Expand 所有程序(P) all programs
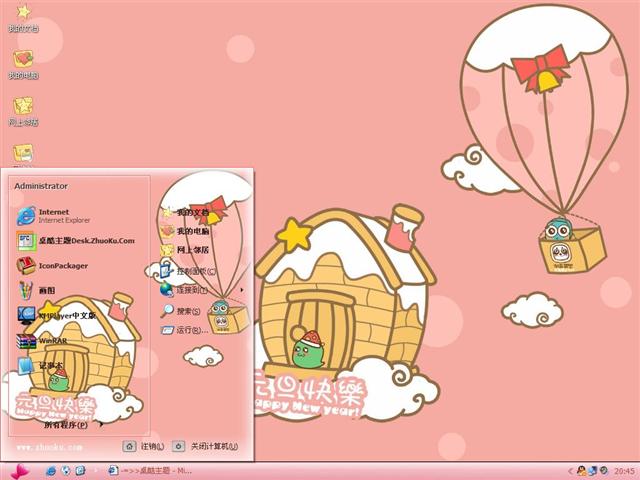This screenshot has height=480, width=640. [x=73, y=425]
